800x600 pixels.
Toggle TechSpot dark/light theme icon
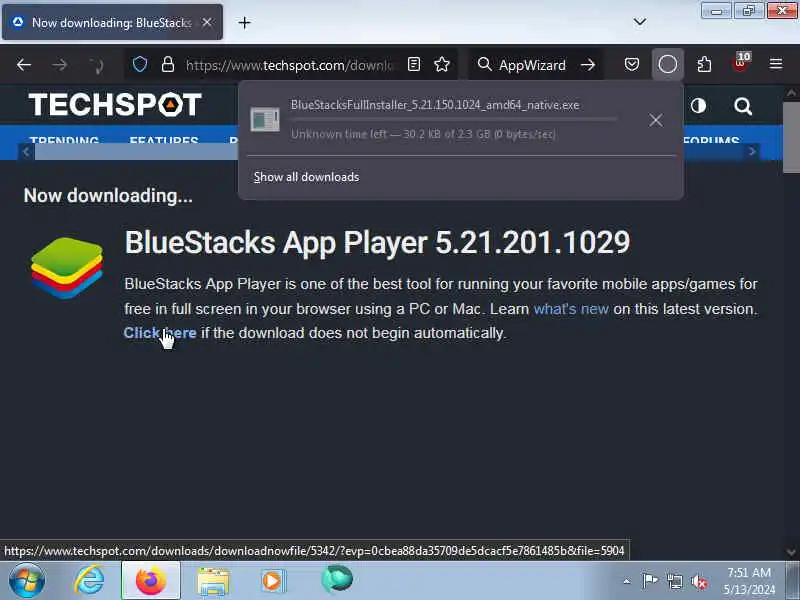click(x=698, y=106)
